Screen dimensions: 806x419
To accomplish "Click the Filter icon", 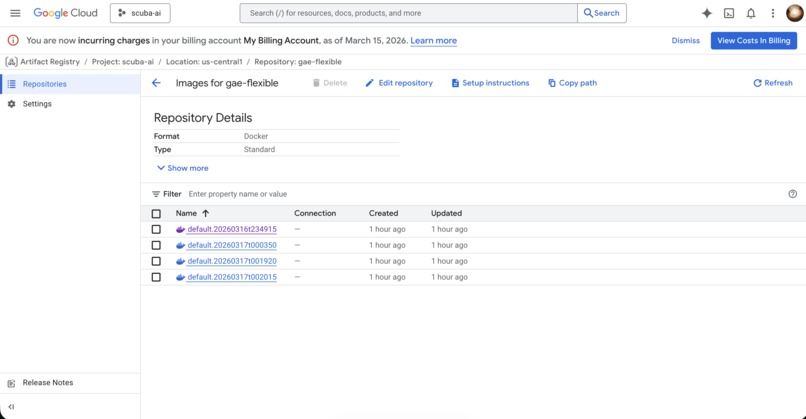I will [x=156, y=194].
